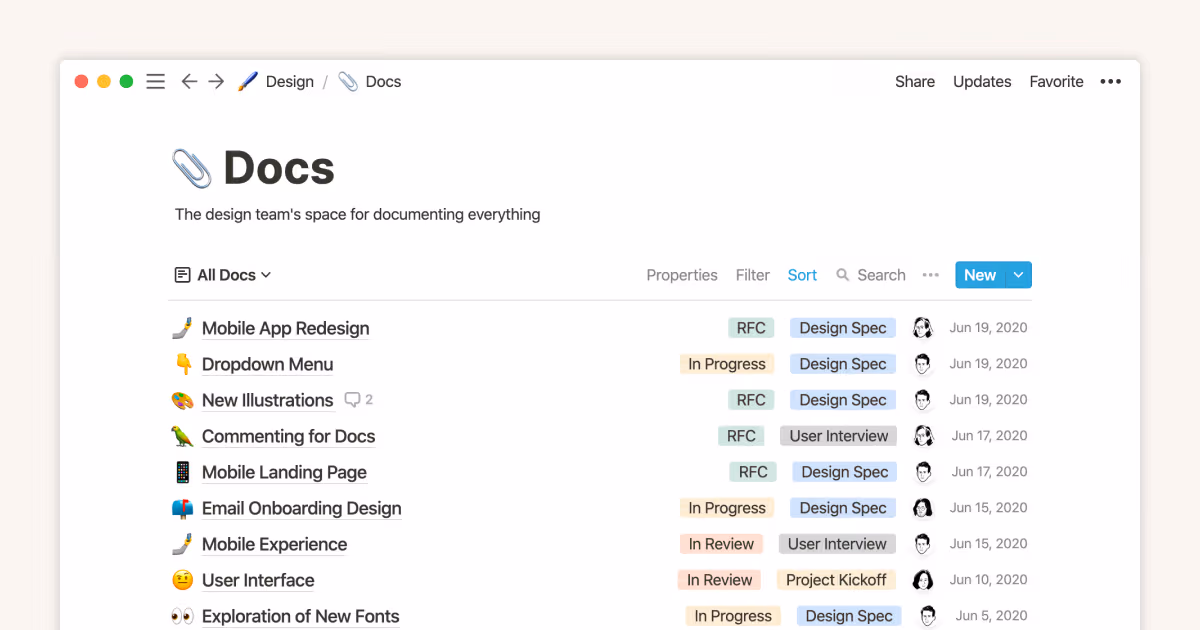Open the Mobile App Redesign document
Screen dimensions: 1200x630
[285, 328]
